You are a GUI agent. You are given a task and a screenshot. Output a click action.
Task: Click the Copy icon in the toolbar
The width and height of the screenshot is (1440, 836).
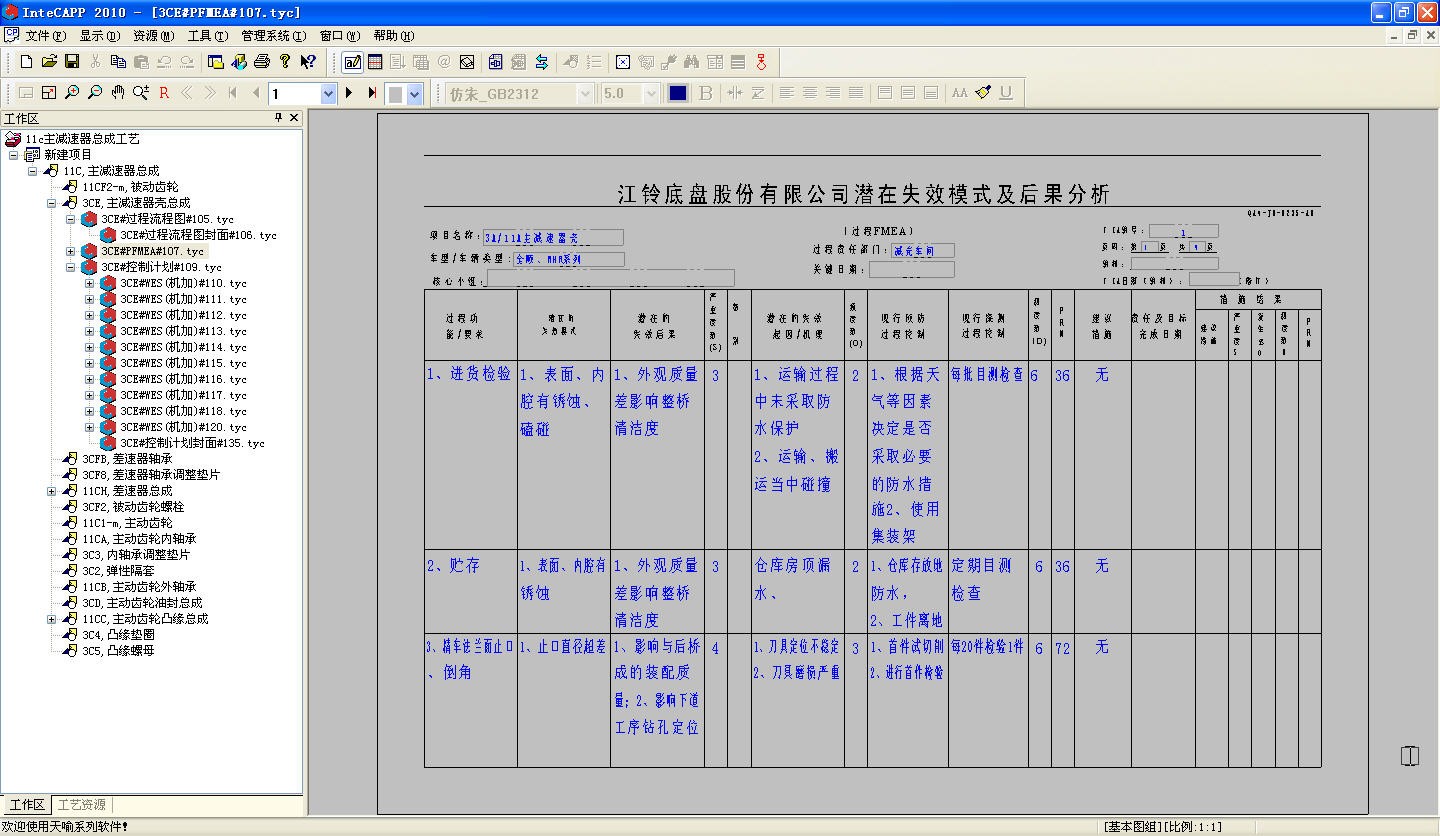coord(118,62)
